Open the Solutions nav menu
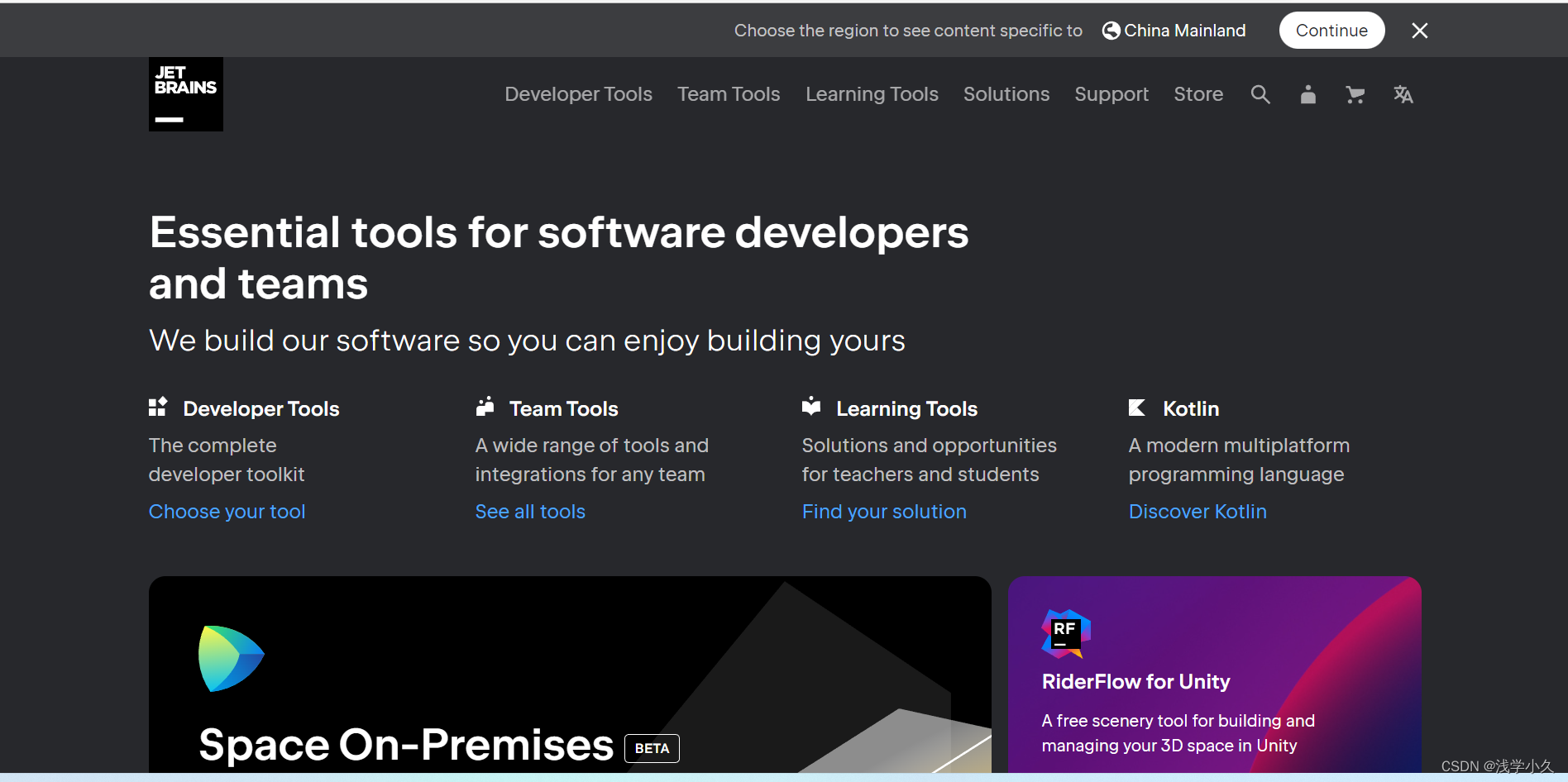This screenshot has width=1568, height=782. (x=1006, y=94)
